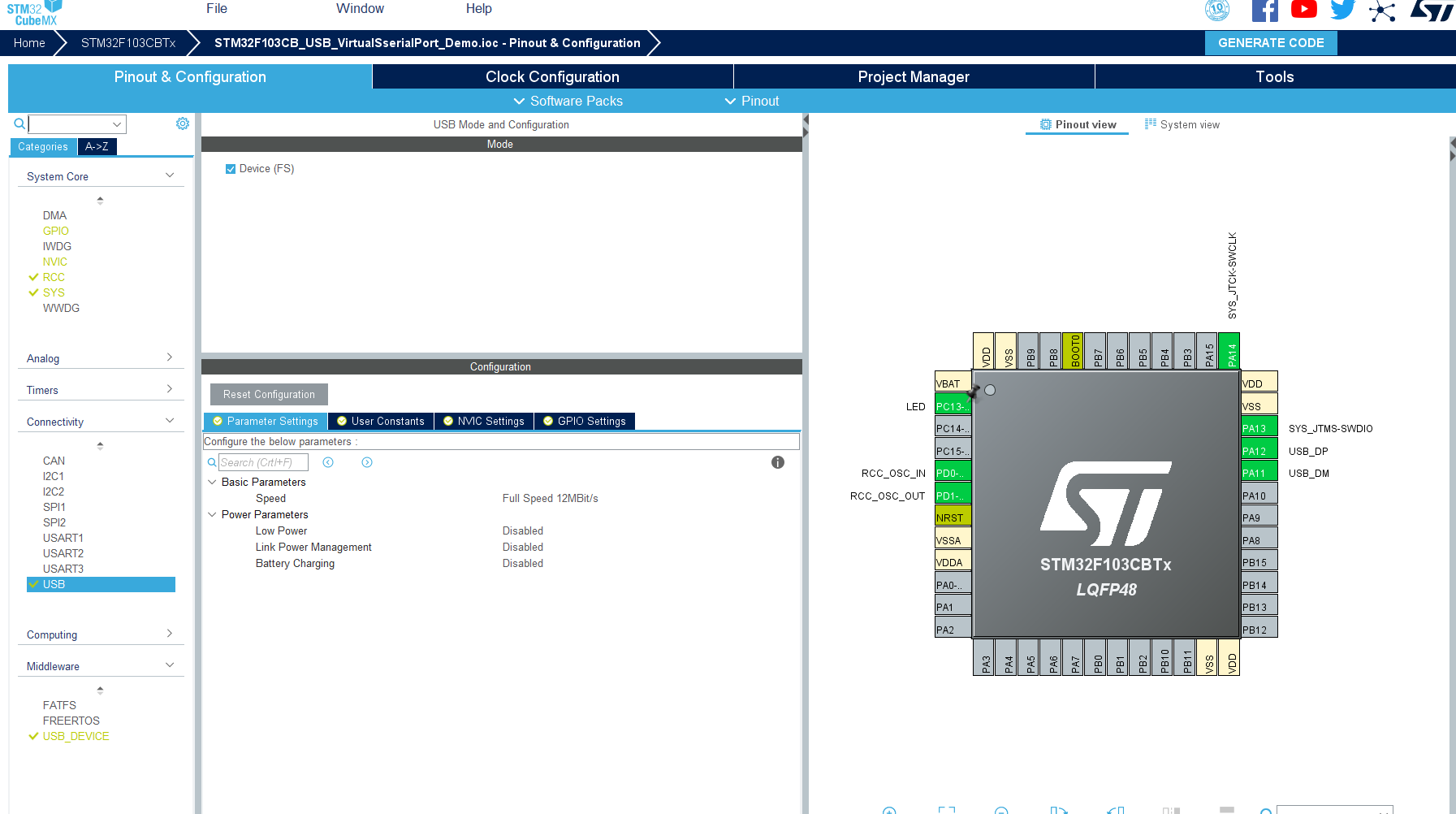Open the Twitter bird icon link

1342,10
